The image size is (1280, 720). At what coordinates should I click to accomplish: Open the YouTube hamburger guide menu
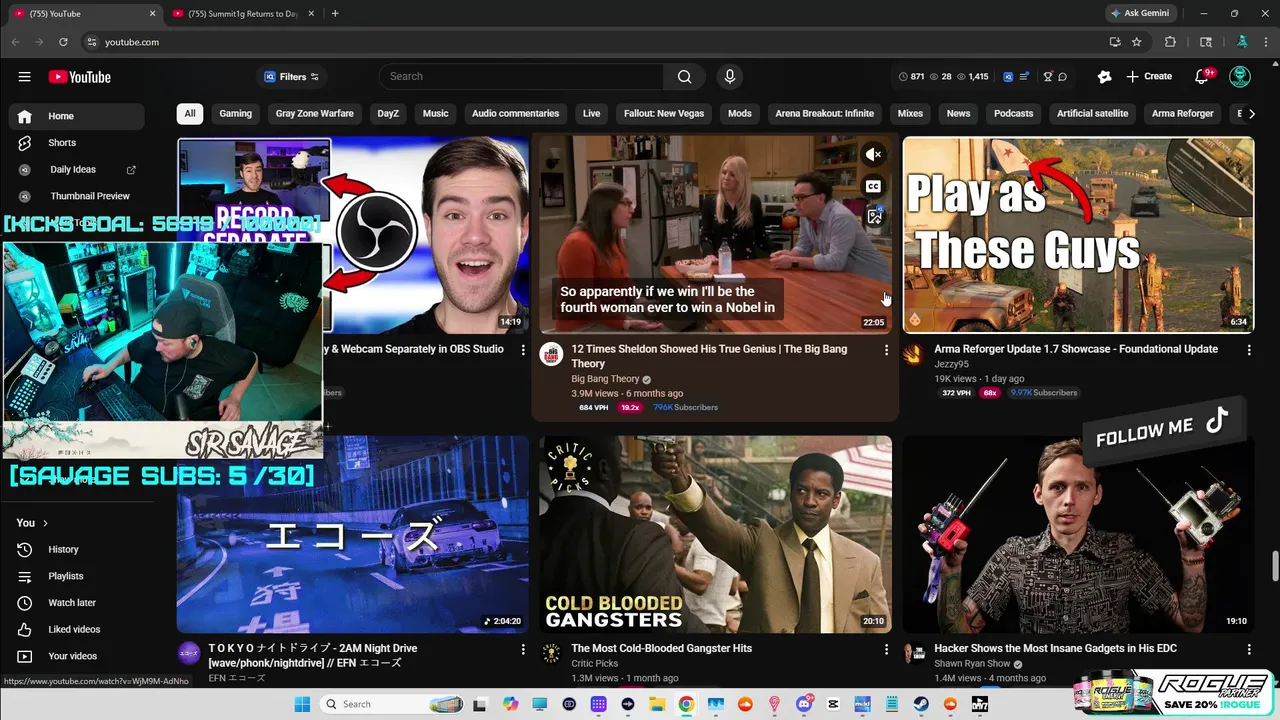(24, 77)
